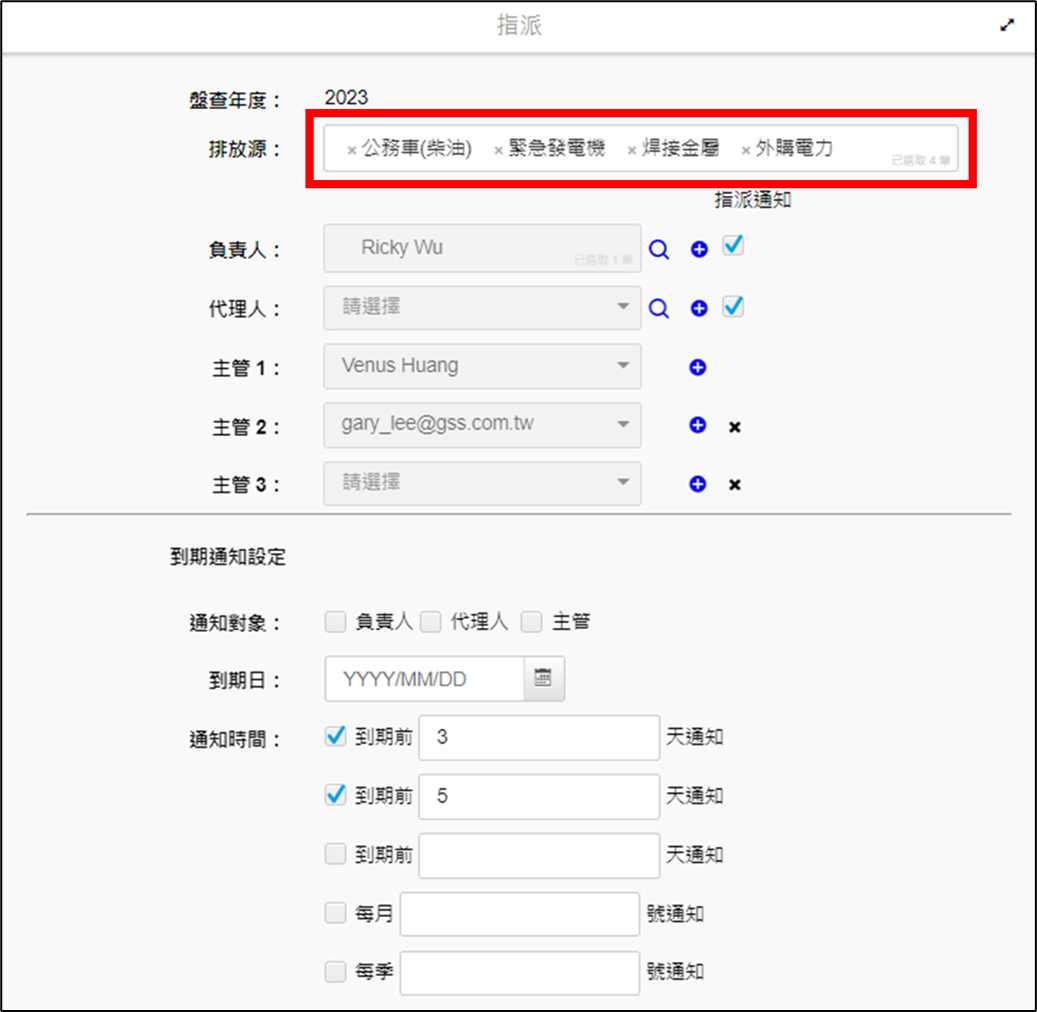The height and width of the screenshot is (1012, 1037).
Task: Tick the 每月 notification checkbox
Action: [x=335, y=914]
